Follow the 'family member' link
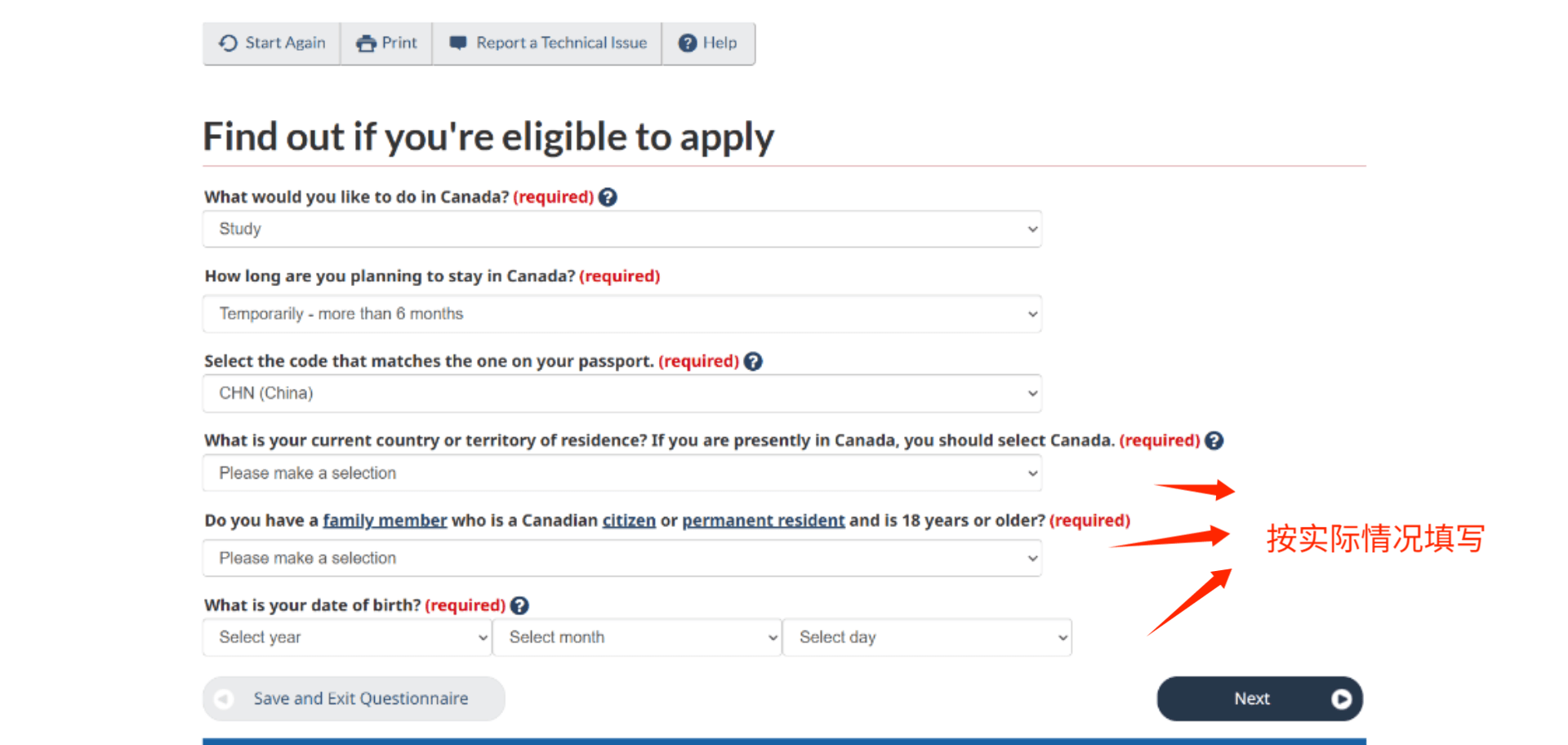Image resolution: width=1568 pixels, height=745 pixels. click(385, 520)
